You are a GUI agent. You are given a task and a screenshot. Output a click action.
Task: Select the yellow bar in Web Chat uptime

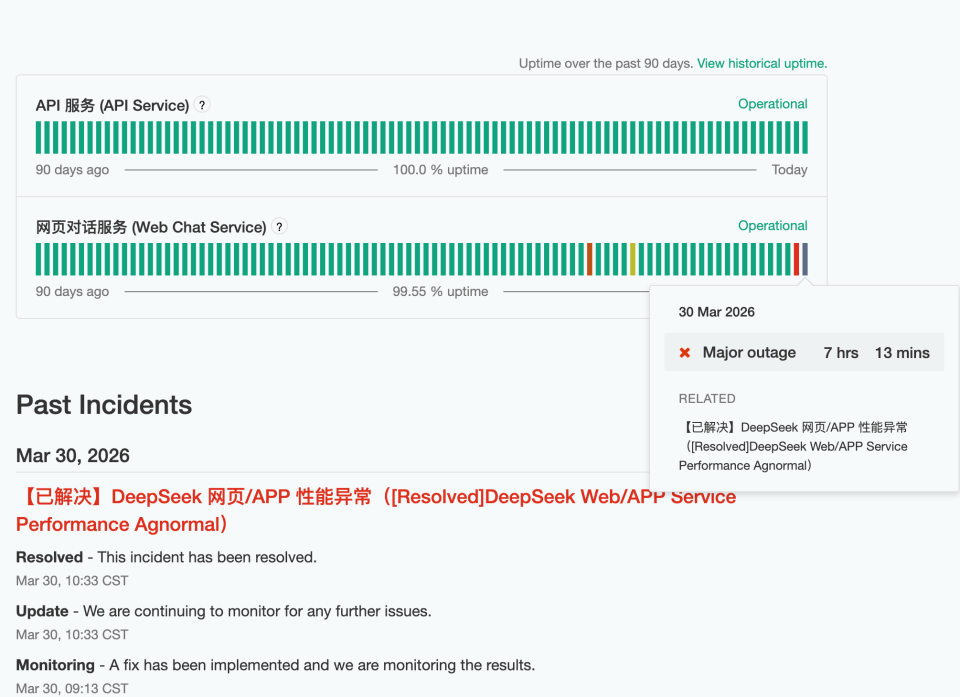click(632, 259)
